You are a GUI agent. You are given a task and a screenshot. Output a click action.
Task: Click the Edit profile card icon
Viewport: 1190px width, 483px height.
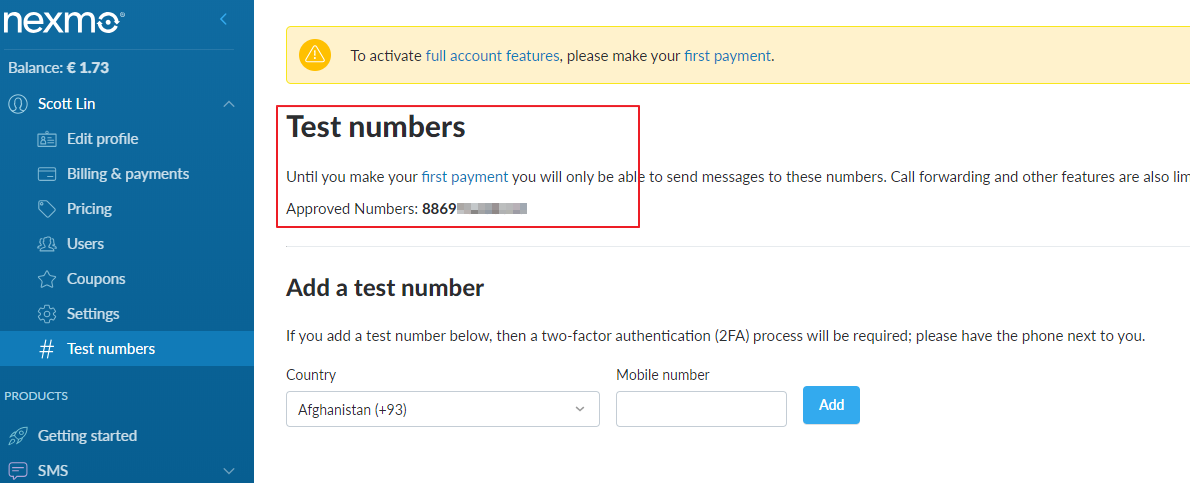click(x=46, y=139)
